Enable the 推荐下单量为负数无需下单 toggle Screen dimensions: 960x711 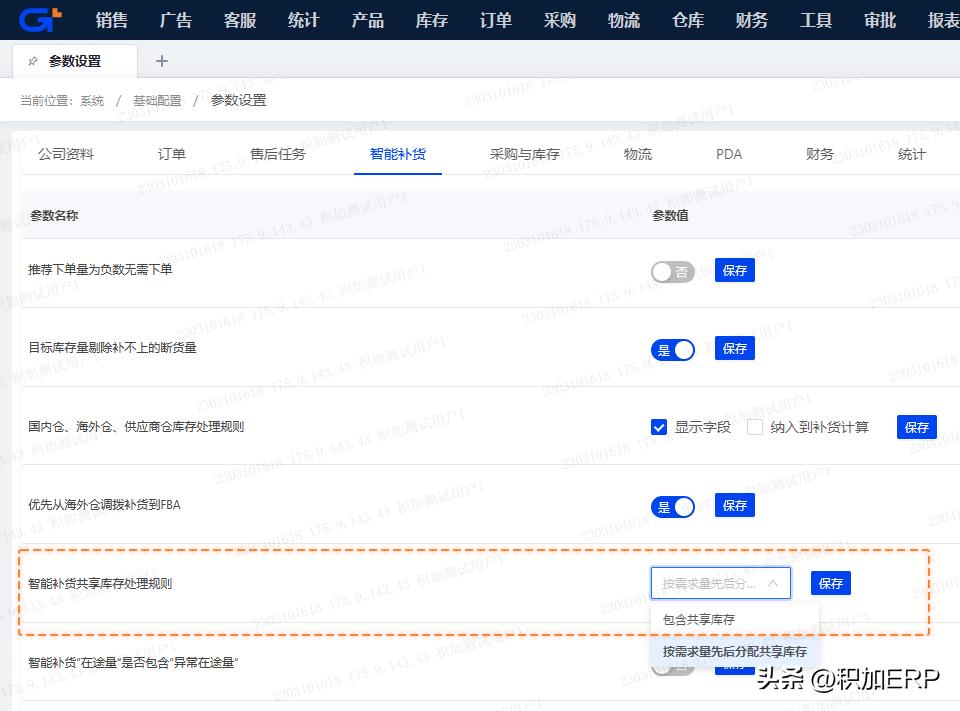[x=672, y=271]
